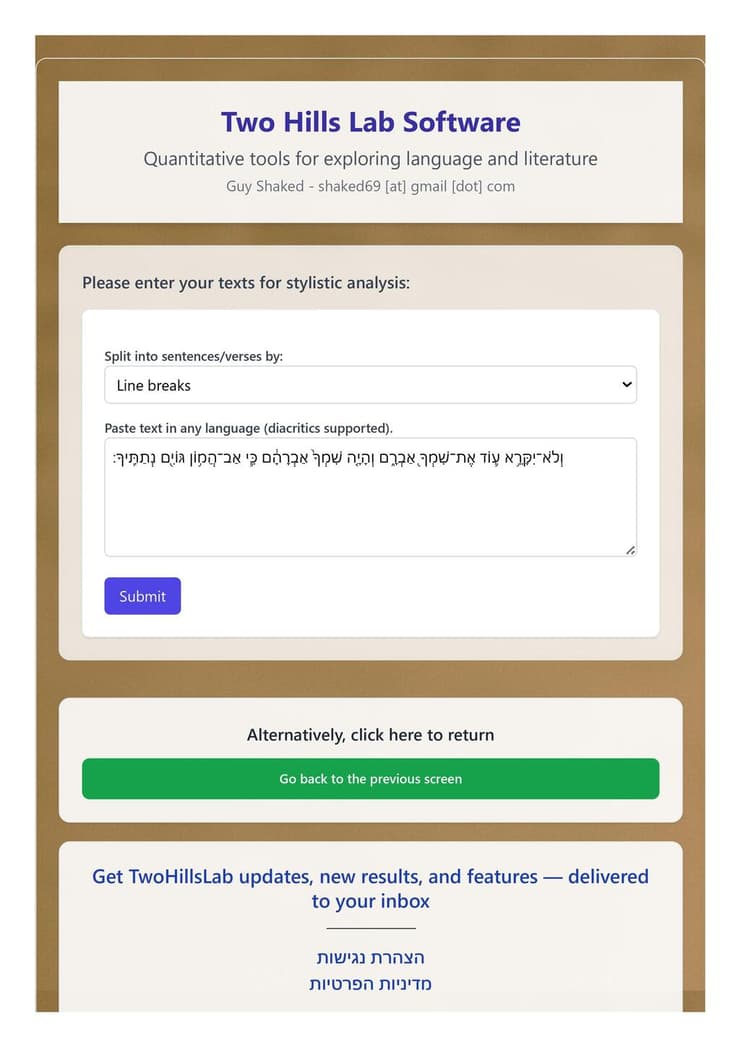Click the "Split into sentences/verses by:" label
This screenshot has height=1047, width=740.
(x=194, y=356)
